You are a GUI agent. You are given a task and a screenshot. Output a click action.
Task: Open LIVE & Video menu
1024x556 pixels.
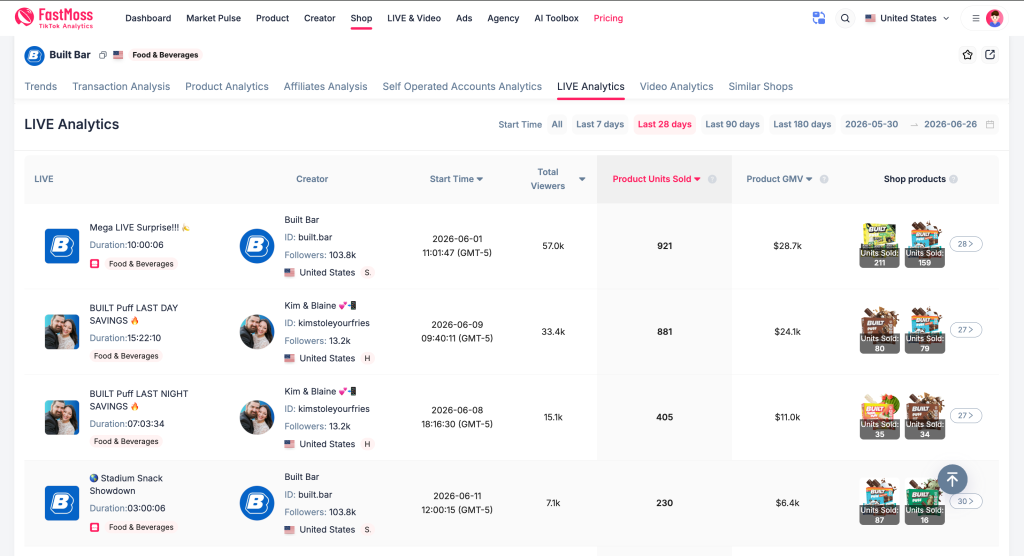[414, 18]
